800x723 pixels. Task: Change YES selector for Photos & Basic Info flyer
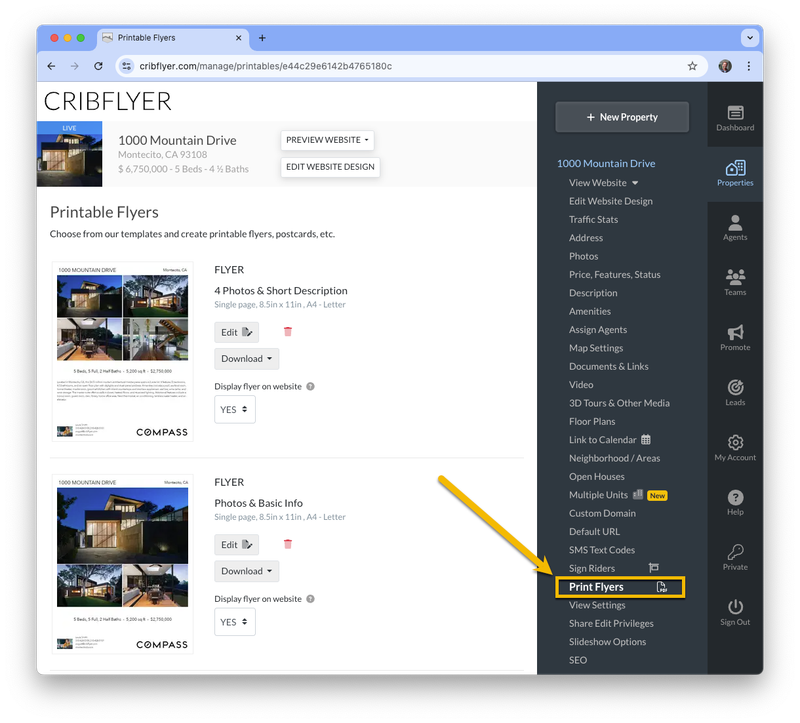point(235,621)
